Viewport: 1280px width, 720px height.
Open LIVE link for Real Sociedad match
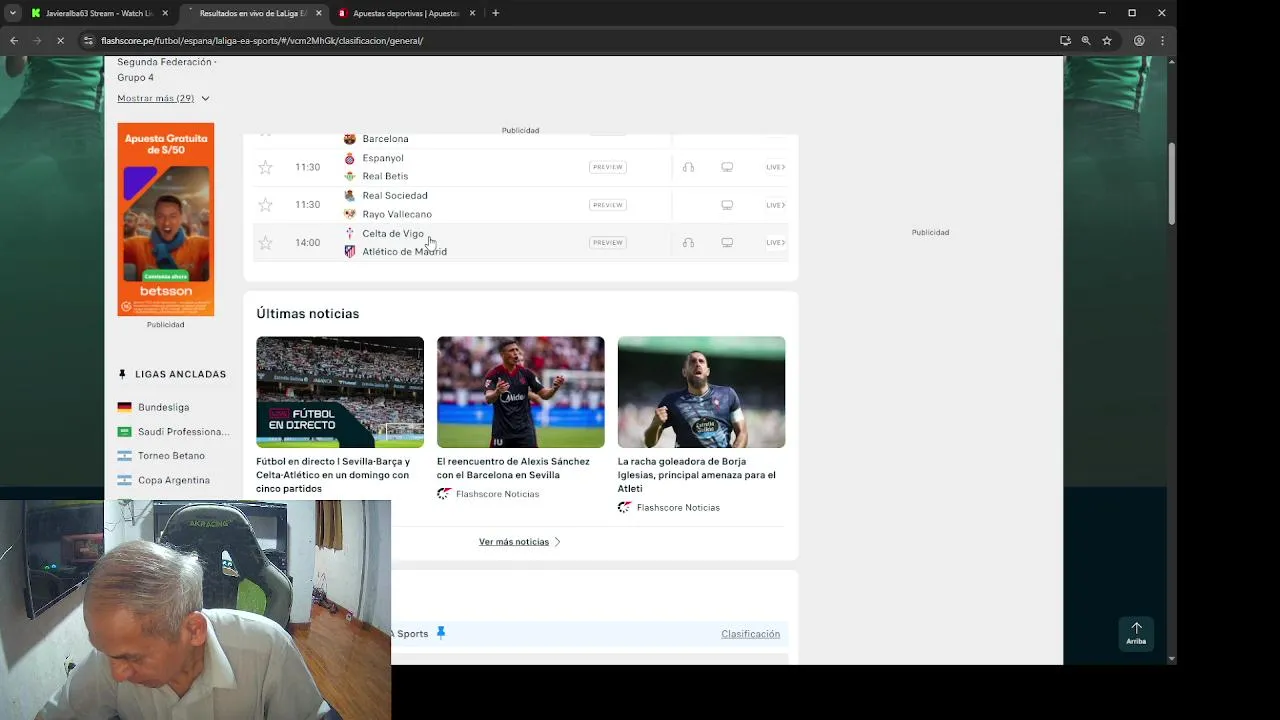click(x=775, y=205)
